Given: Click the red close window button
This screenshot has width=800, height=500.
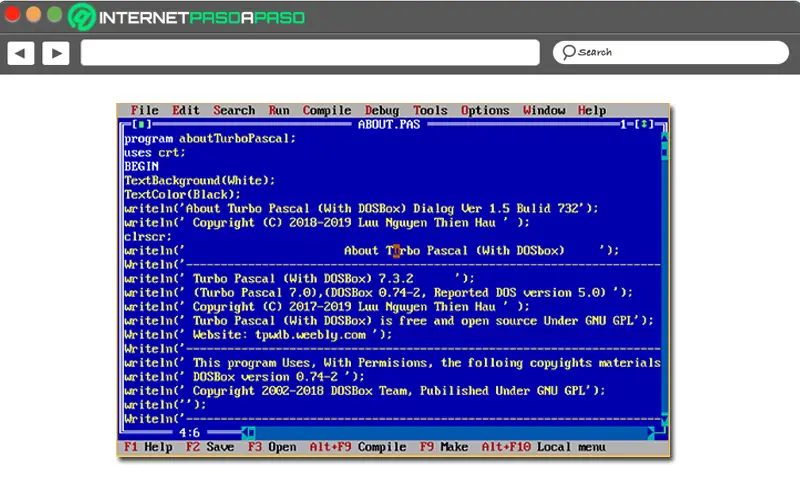Looking at the screenshot, I should pos(12,14).
